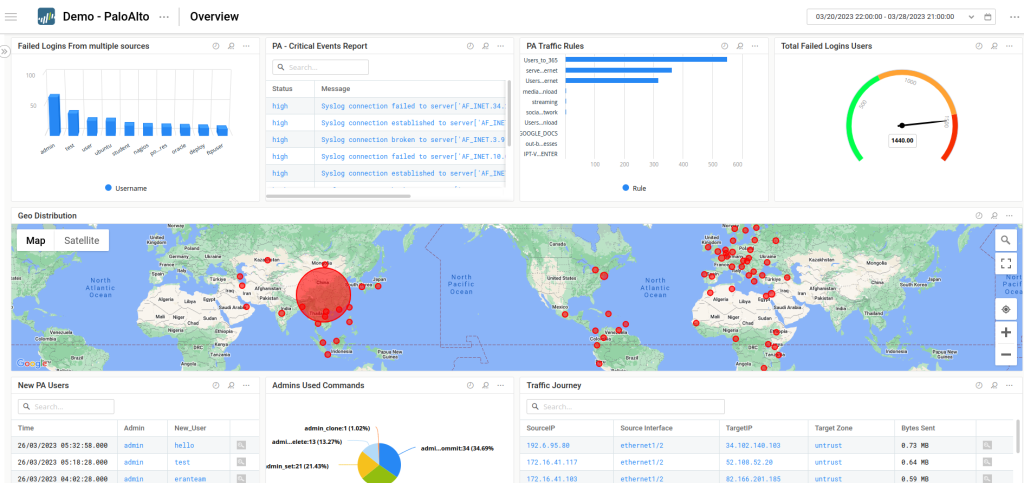Open the hello New_User link
Screen dimensions: 1024x483
[x=184, y=445]
